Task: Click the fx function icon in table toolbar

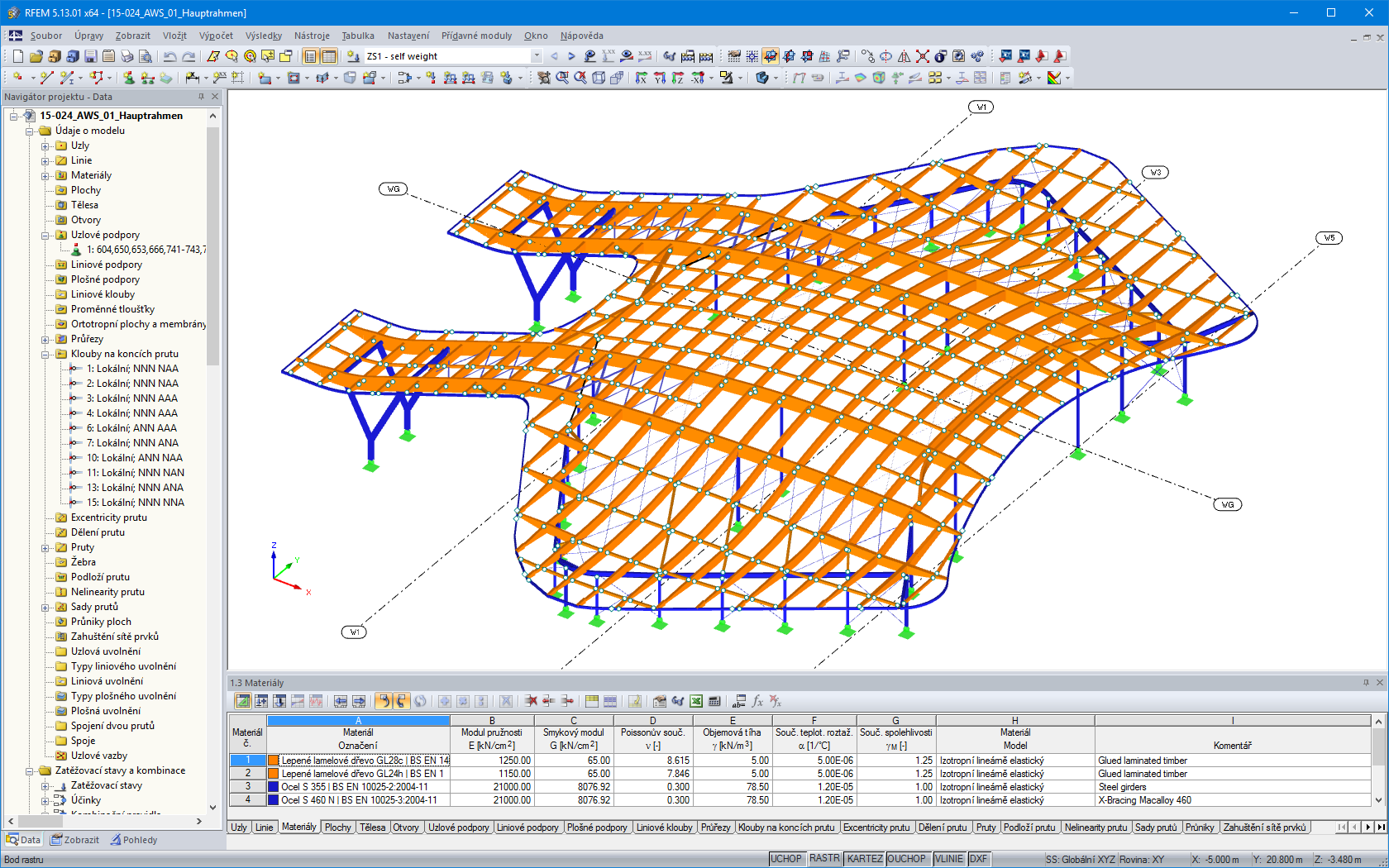Action: point(757,700)
